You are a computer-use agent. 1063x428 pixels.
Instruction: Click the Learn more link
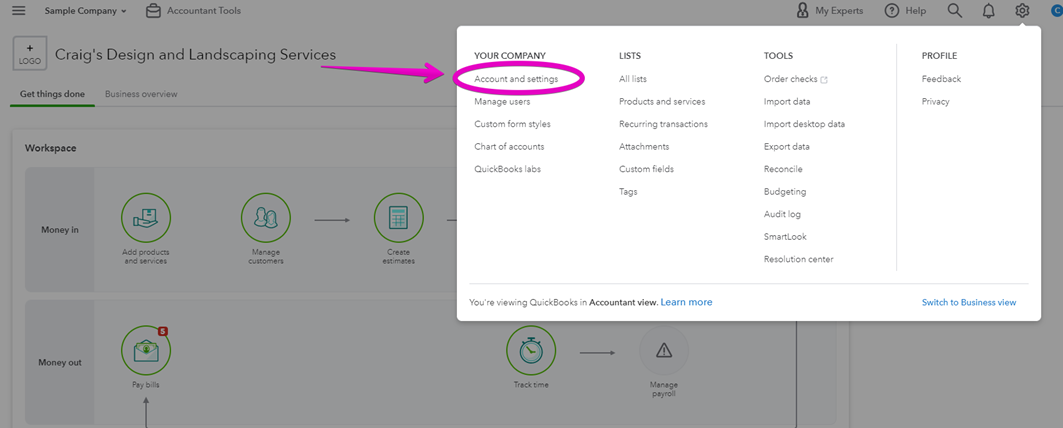pyautogui.click(x=686, y=303)
